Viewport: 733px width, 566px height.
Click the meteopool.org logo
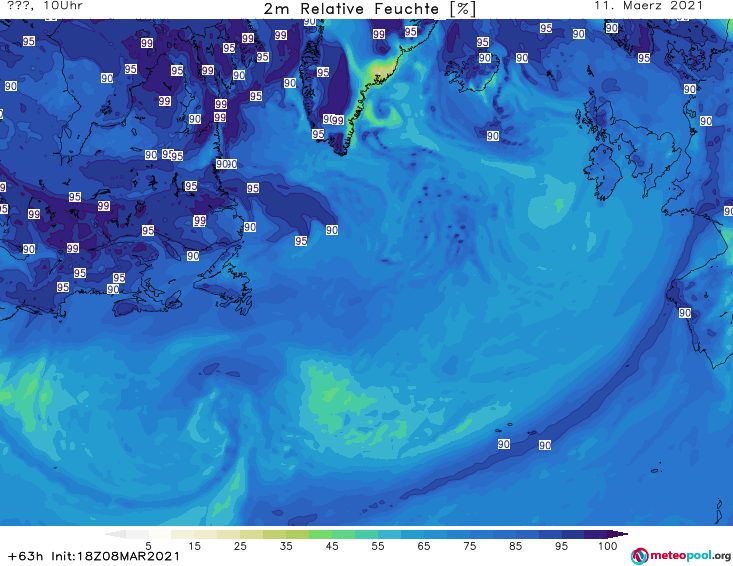(681, 556)
